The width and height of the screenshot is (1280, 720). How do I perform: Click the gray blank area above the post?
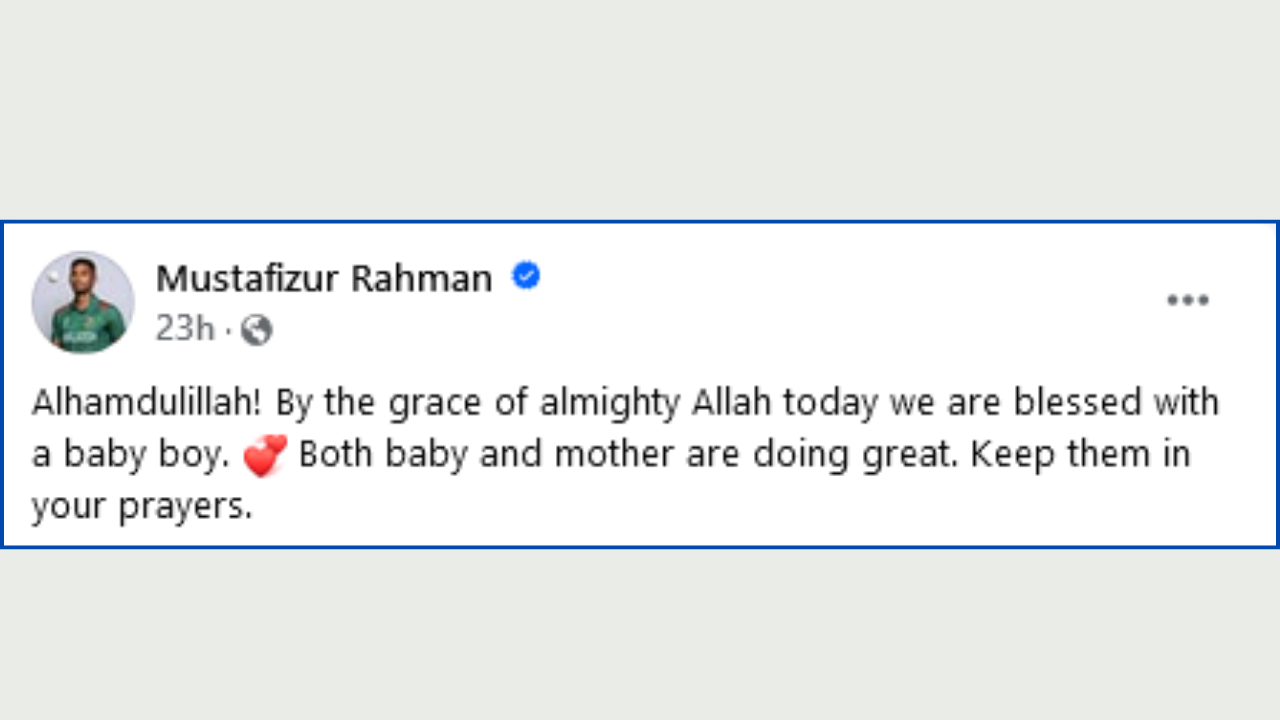click(x=640, y=110)
